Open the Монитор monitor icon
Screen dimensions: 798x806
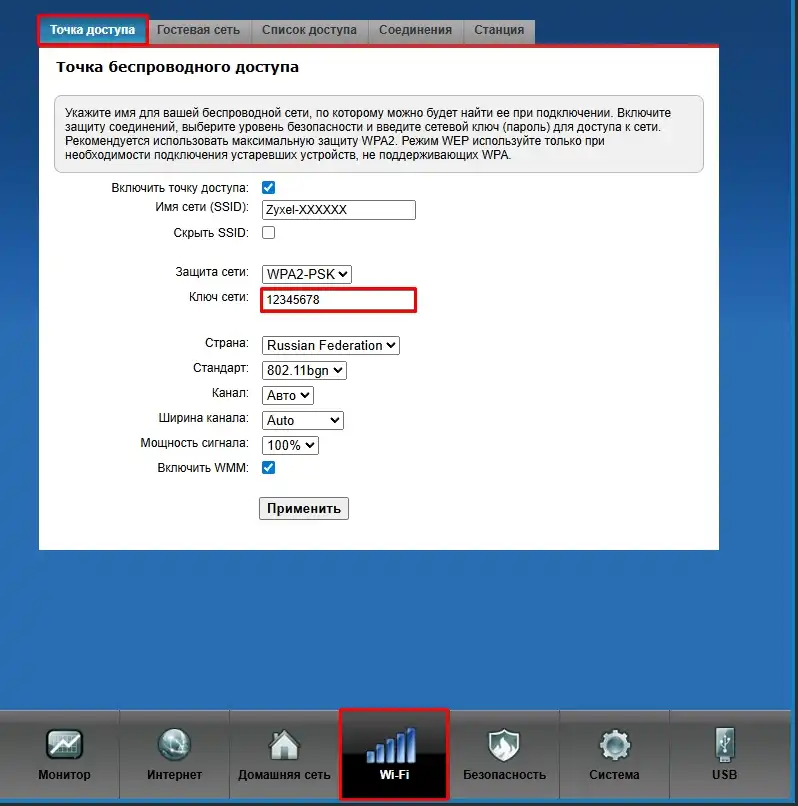(64, 747)
